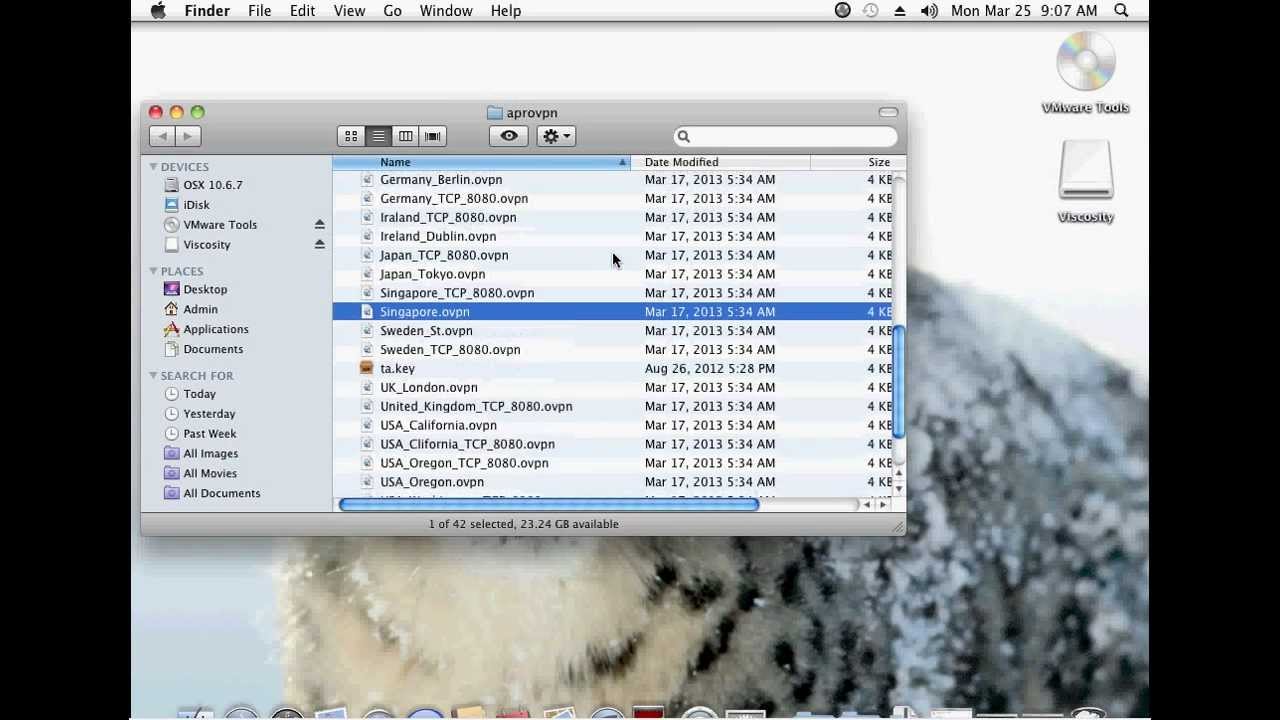The width and height of the screenshot is (1280, 720).
Task: Go forward in Finder history
Action: [188, 136]
